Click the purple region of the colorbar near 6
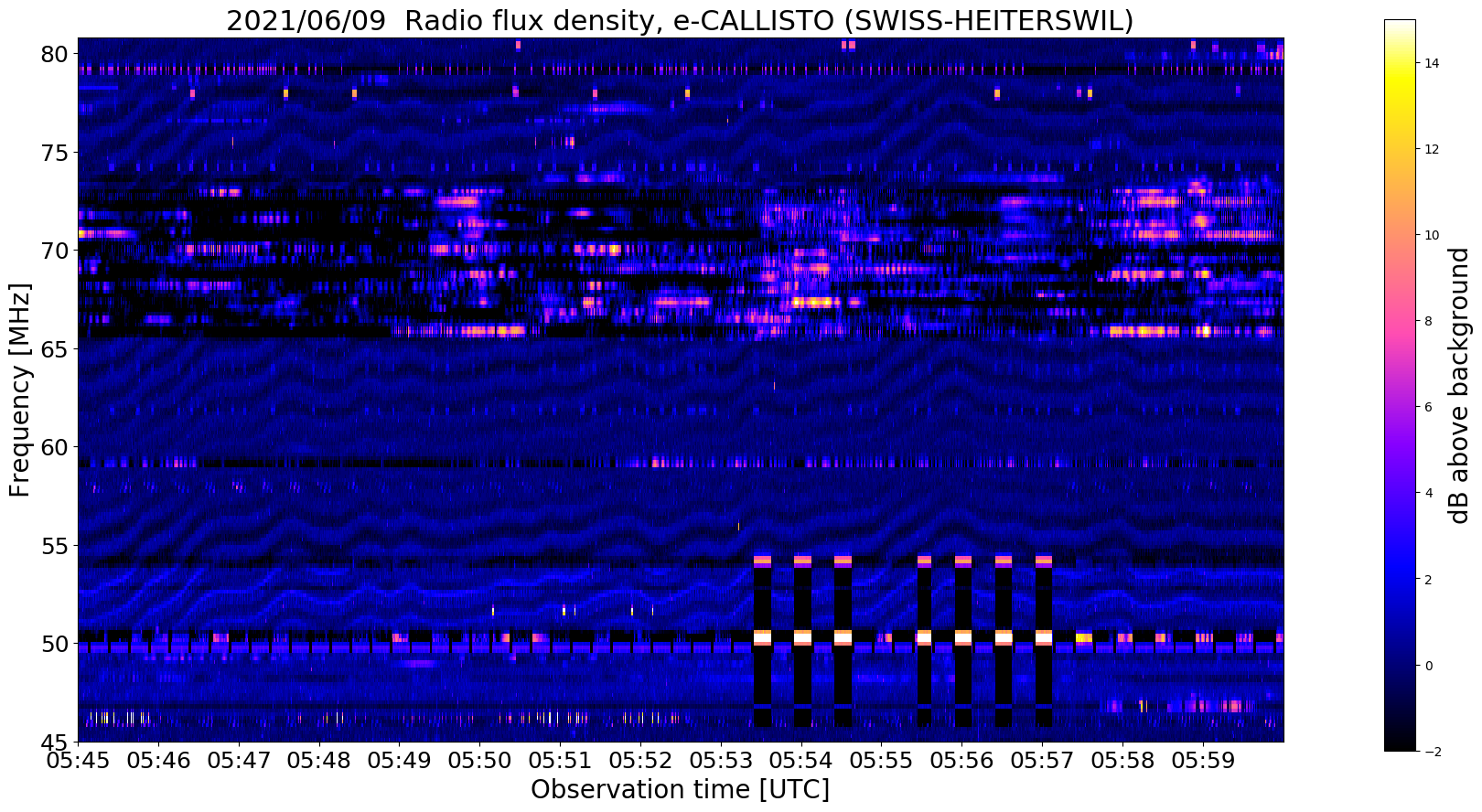Viewport: 1482px width, 812px height. tap(1400, 407)
